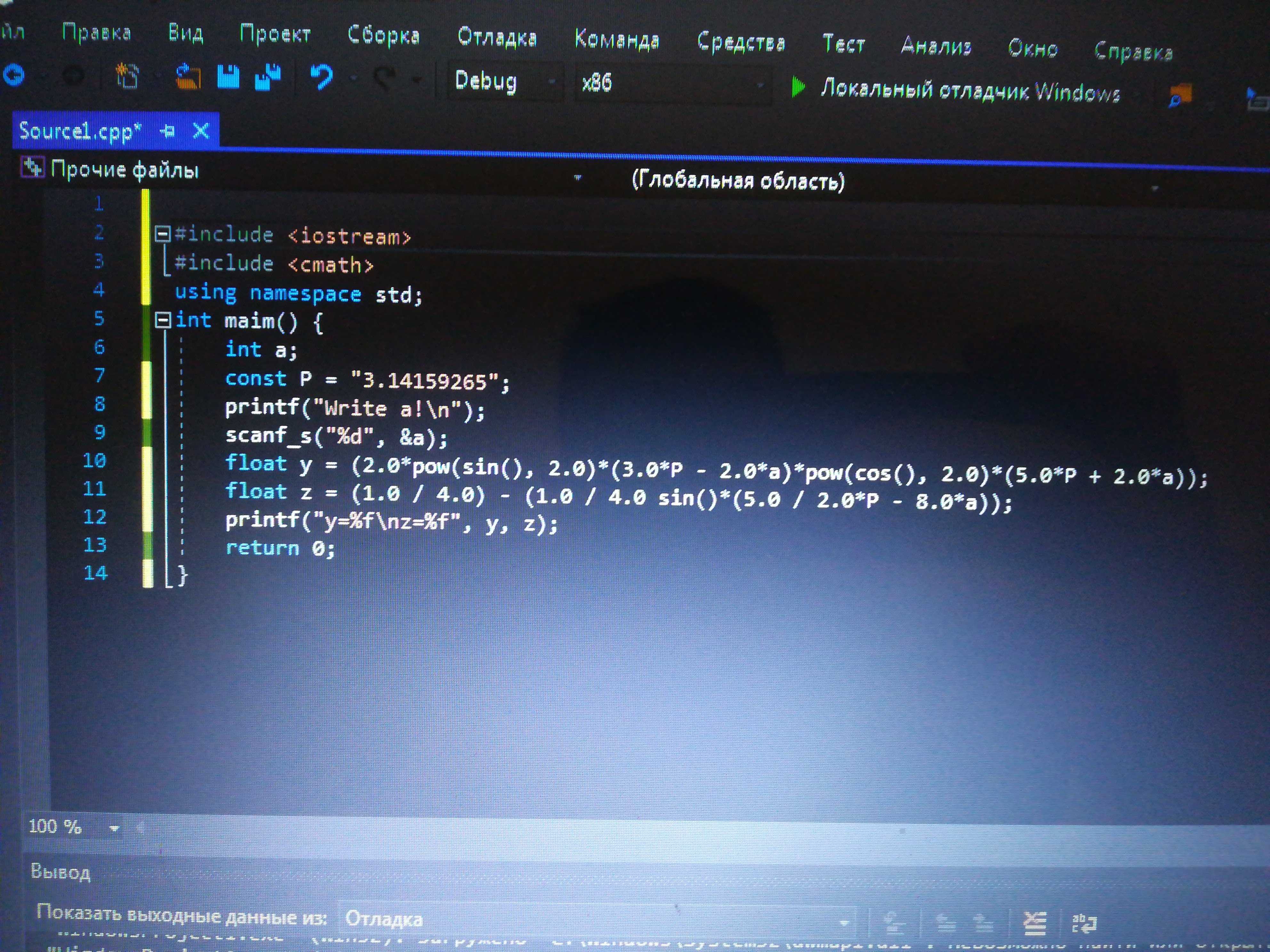This screenshot has height=952, width=1270.
Task: Start debugging with the green play icon
Action: 798,87
